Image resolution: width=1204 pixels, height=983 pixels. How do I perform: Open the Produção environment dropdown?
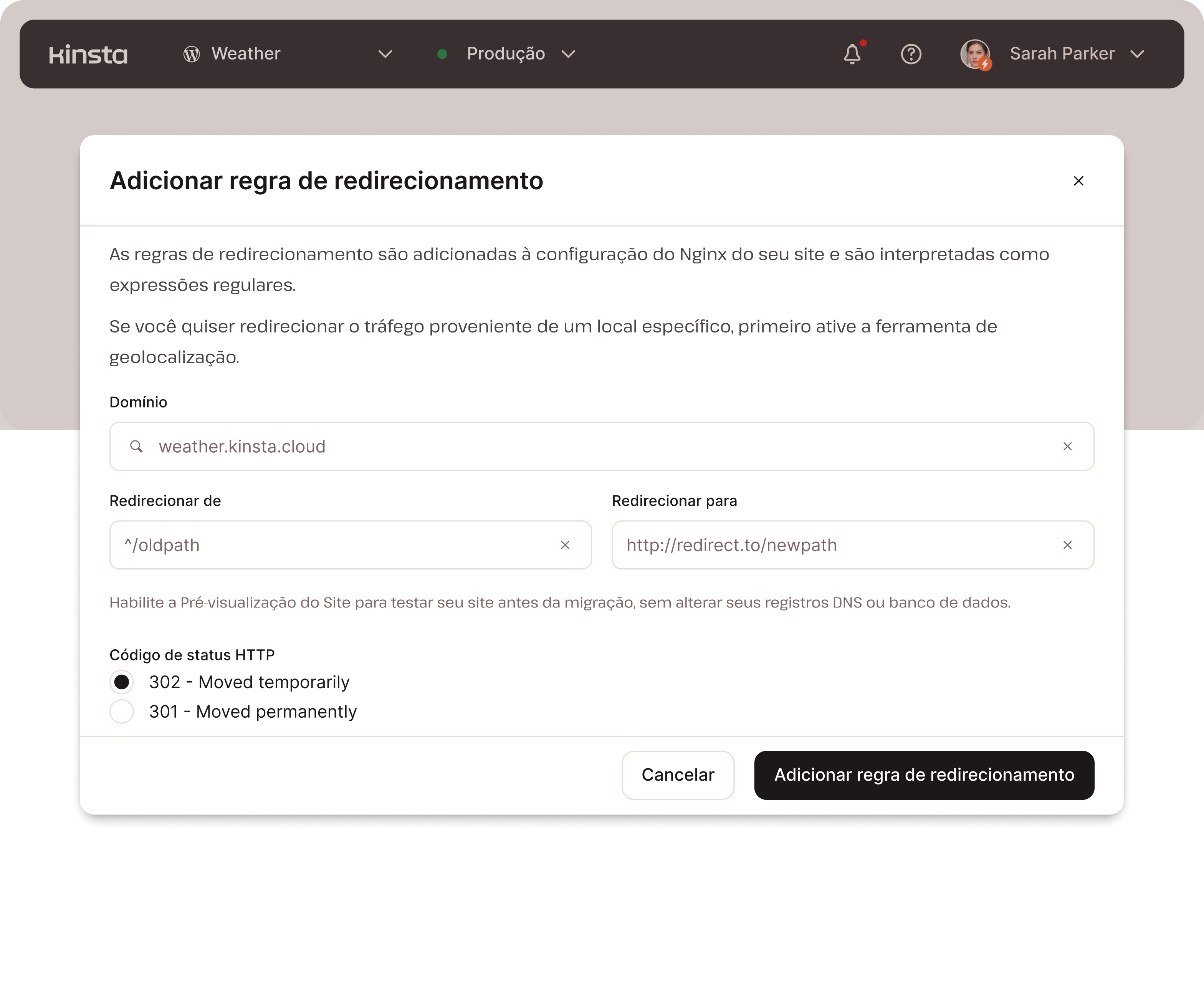[x=568, y=55]
